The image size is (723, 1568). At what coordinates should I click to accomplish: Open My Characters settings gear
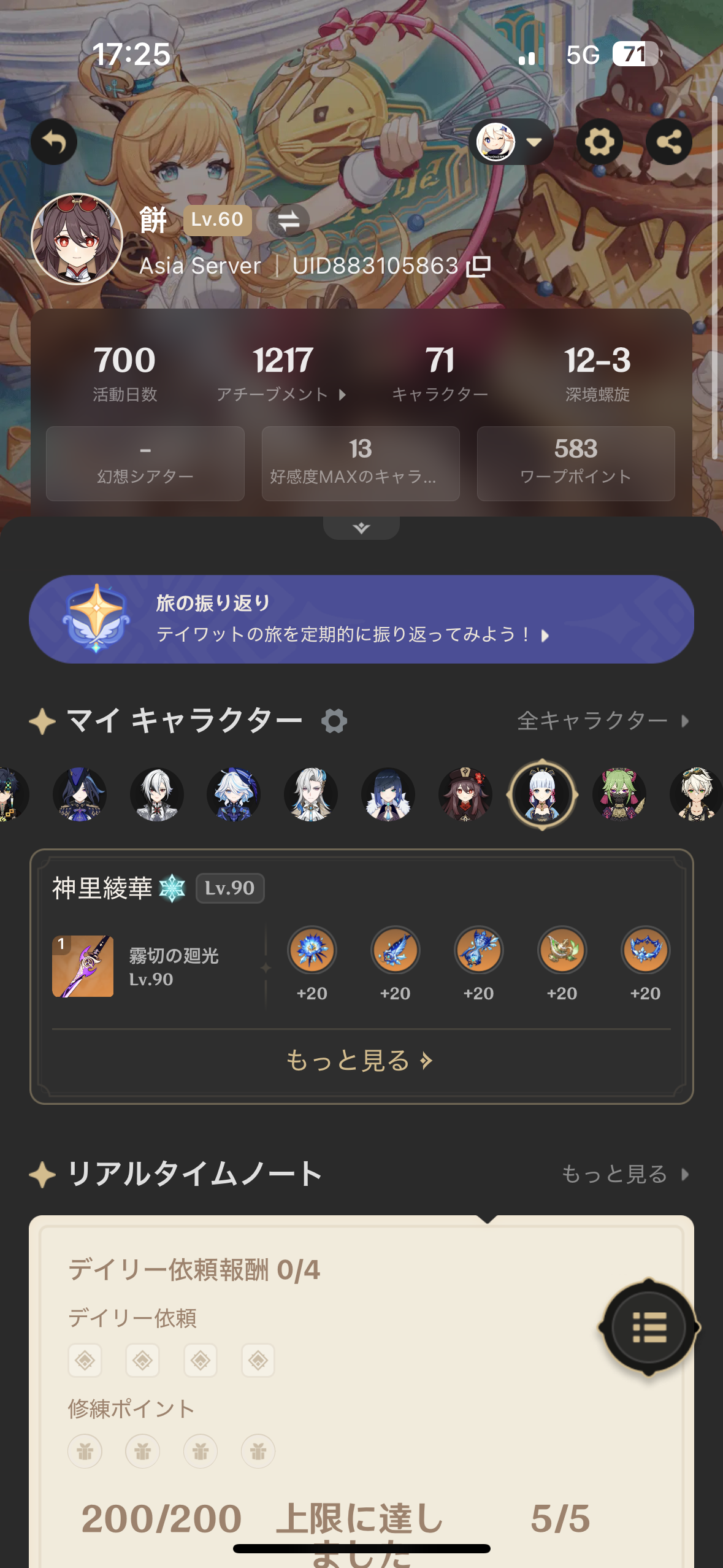coord(334,721)
